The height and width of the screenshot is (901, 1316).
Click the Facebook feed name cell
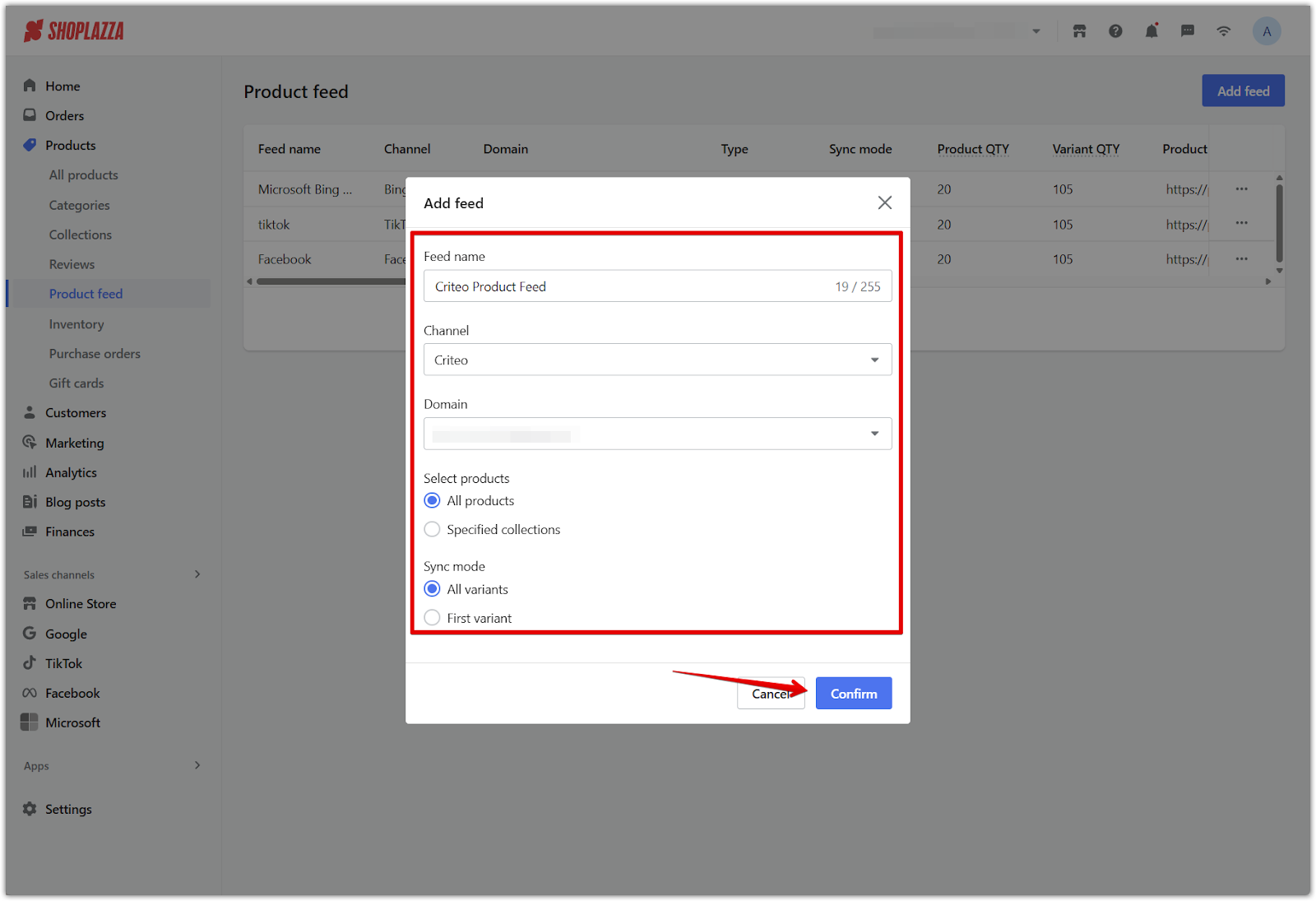tap(285, 259)
